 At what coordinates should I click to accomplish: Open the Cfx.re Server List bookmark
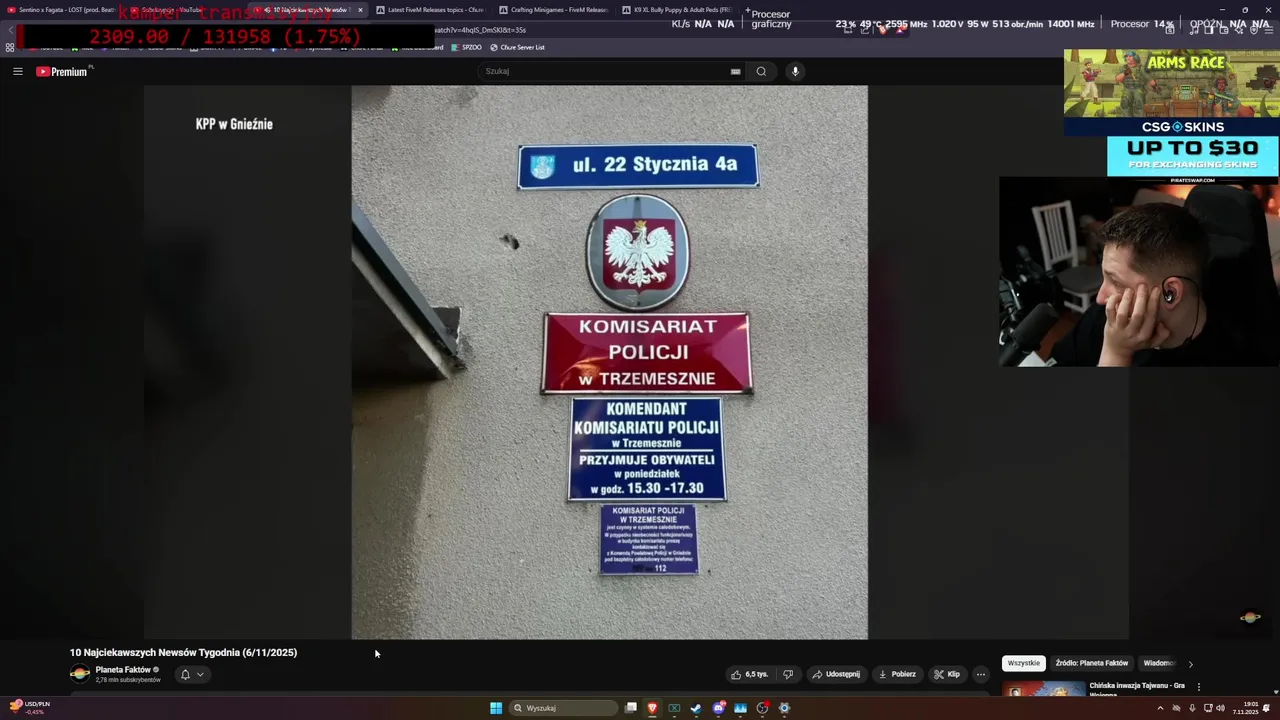click(x=517, y=47)
